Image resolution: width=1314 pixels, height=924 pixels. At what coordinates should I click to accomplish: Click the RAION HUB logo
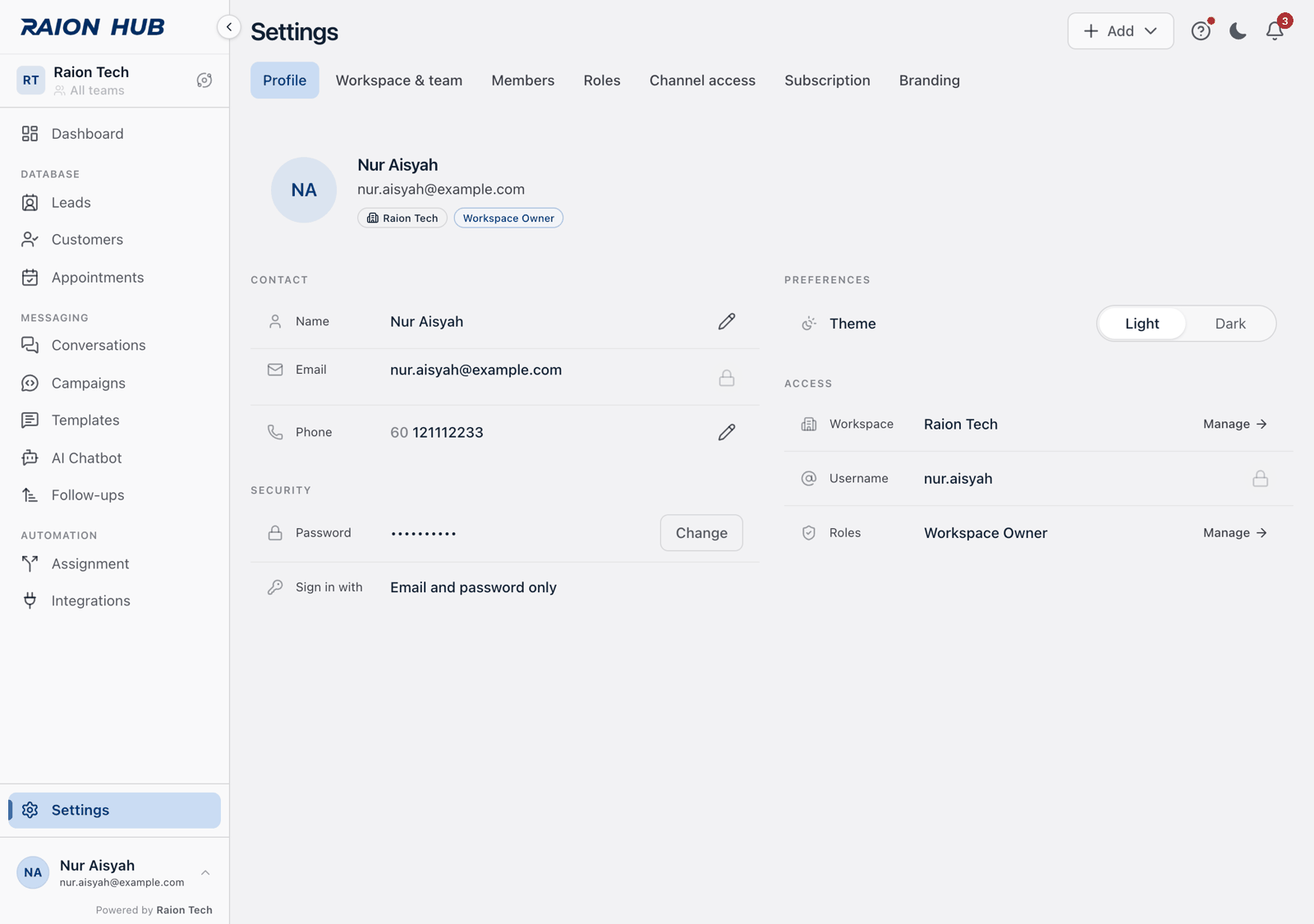93,27
